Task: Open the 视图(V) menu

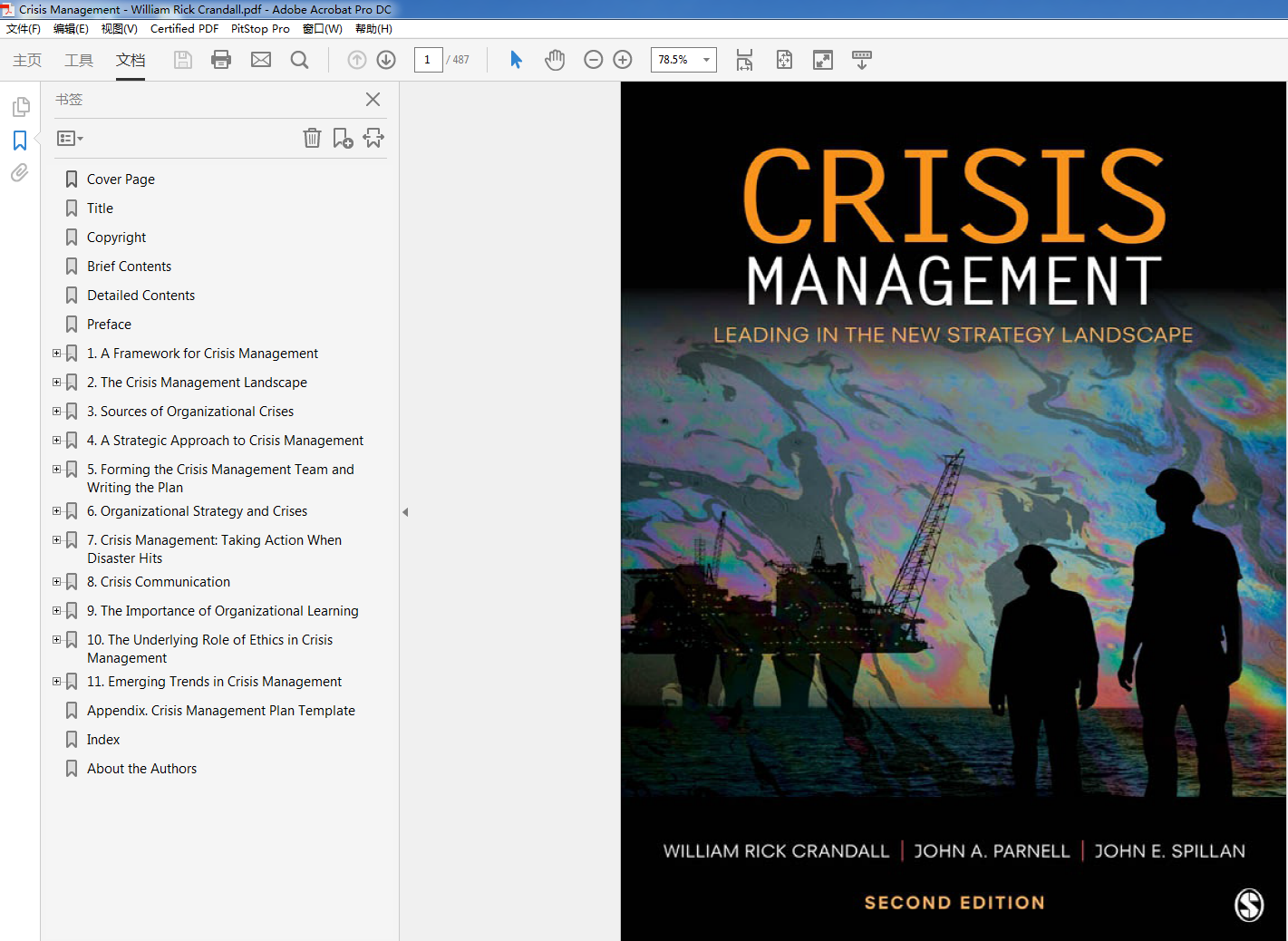Action: [119, 29]
